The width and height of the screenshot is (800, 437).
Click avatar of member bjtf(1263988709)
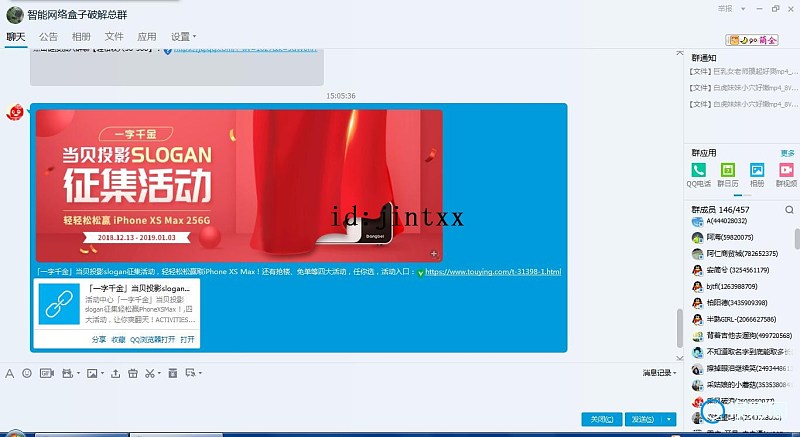click(x=697, y=287)
